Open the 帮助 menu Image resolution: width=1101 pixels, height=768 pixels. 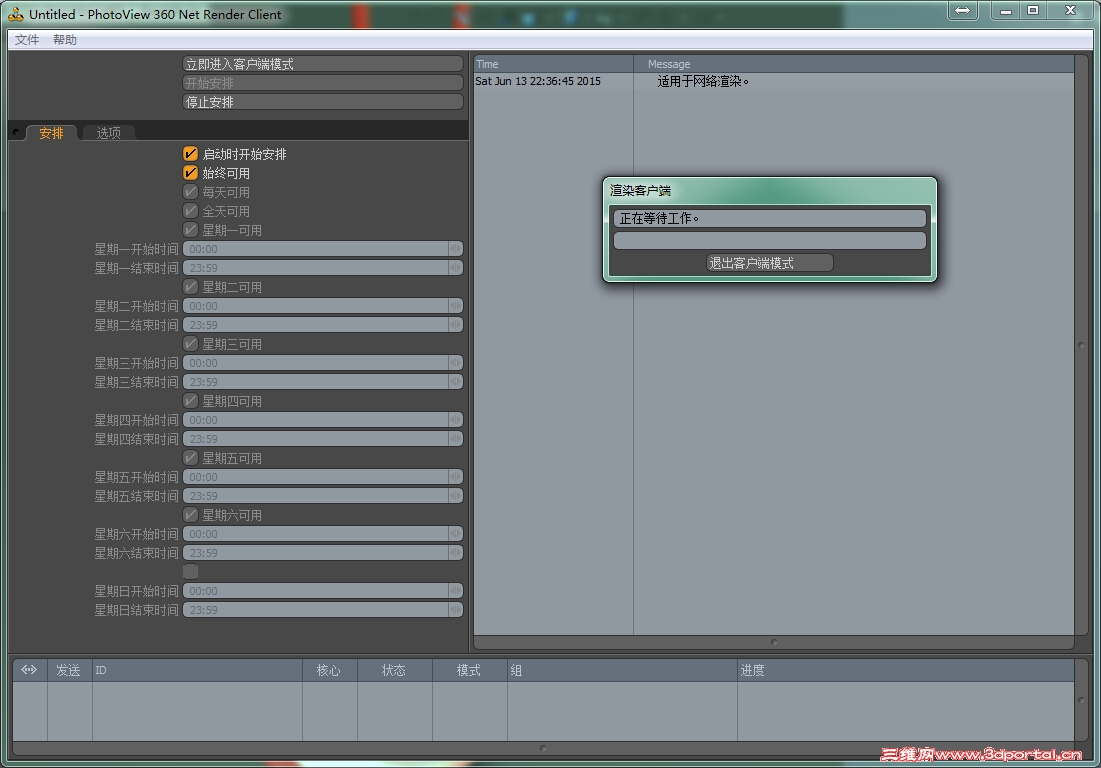pyautogui.click(x=65, y=39)
